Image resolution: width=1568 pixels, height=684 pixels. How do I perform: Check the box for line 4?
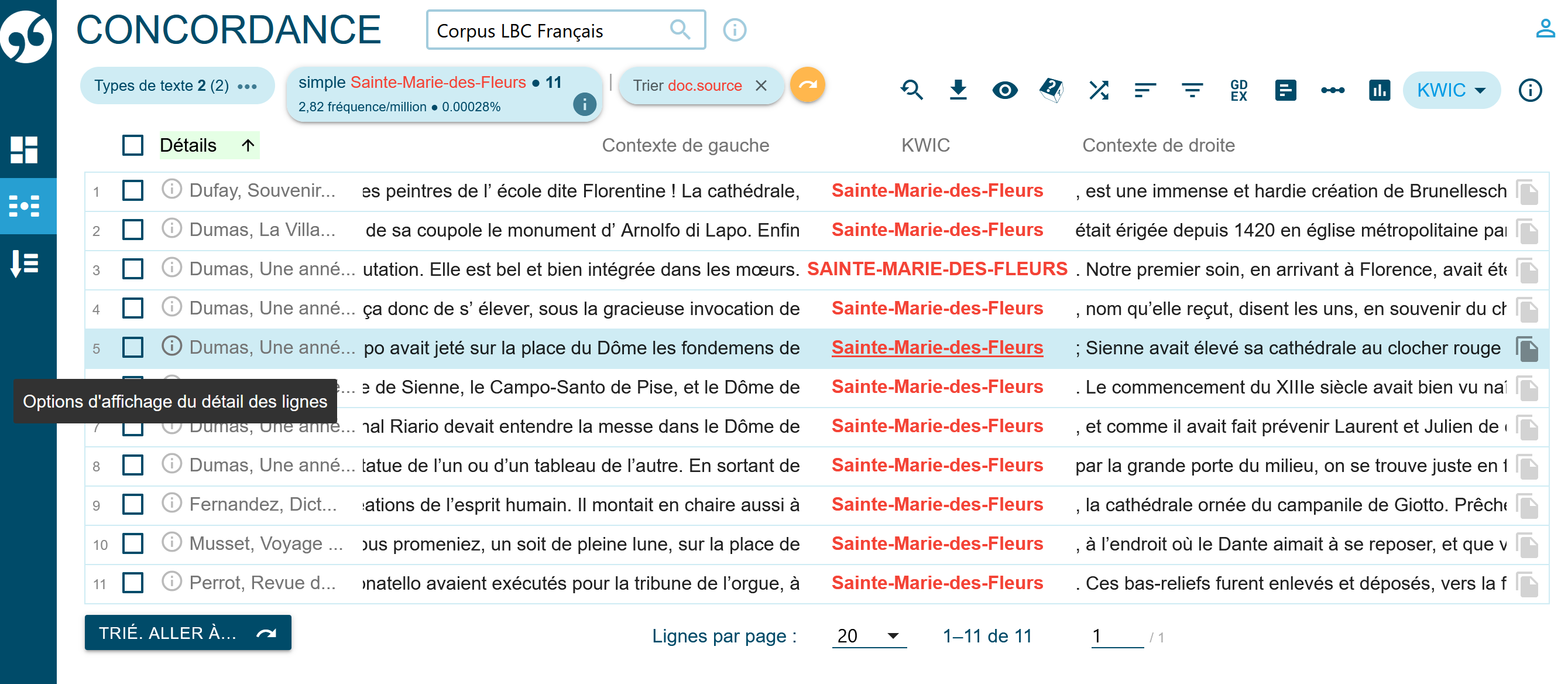(133, 308)
